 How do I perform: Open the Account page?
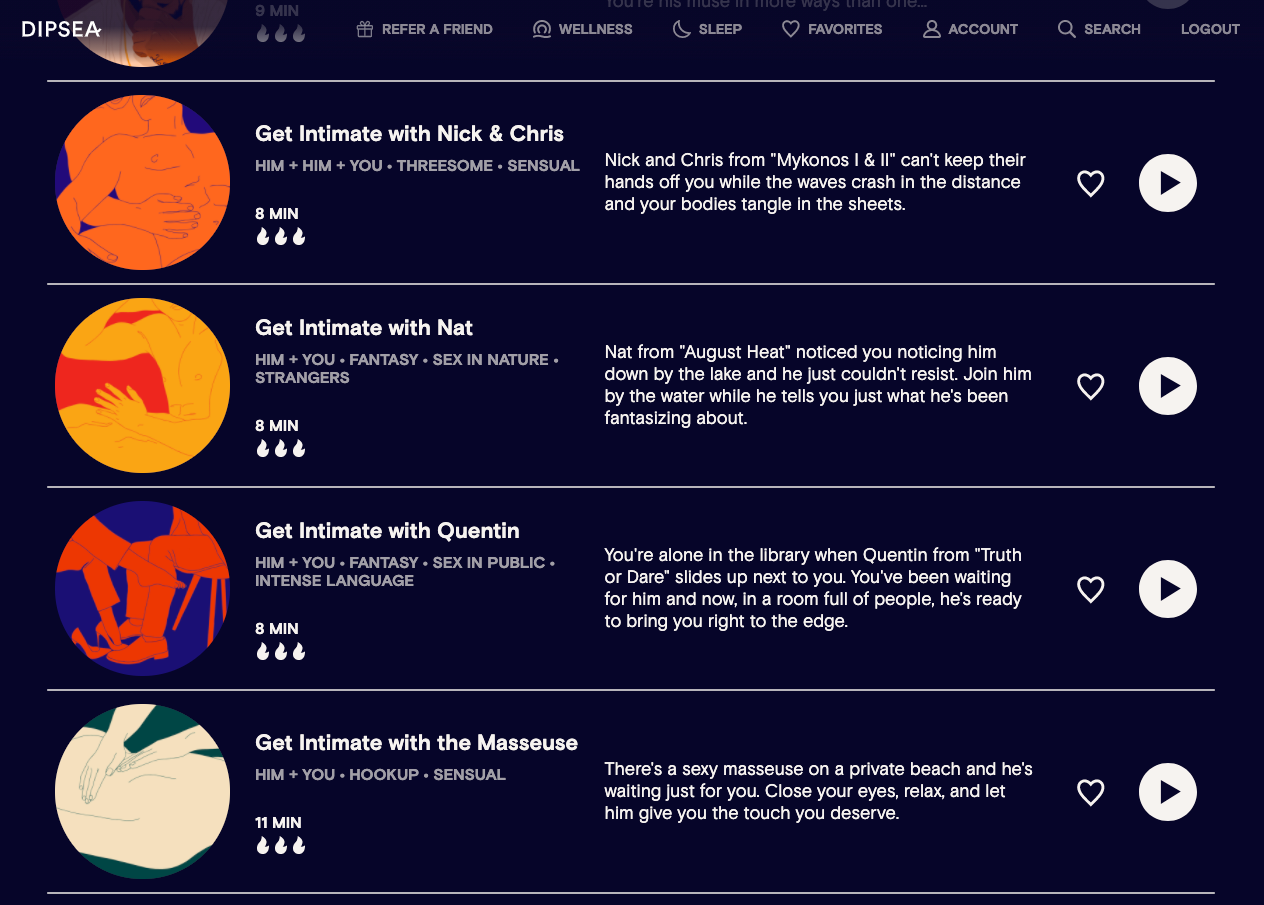[x=970, y=29]
